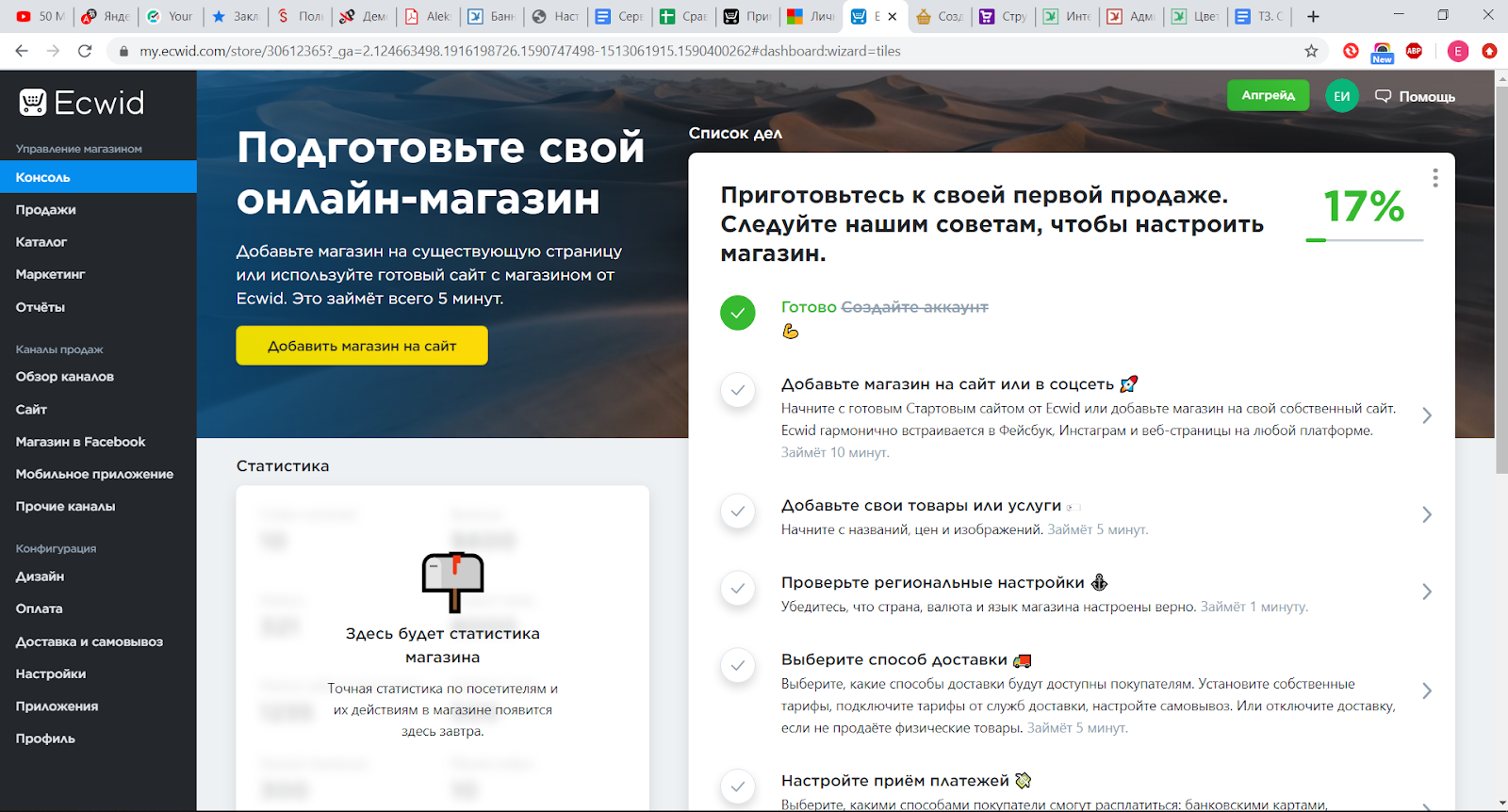Click the browser address bar URL
This screenshot has height=812, width=1508.
coord(520,51)
